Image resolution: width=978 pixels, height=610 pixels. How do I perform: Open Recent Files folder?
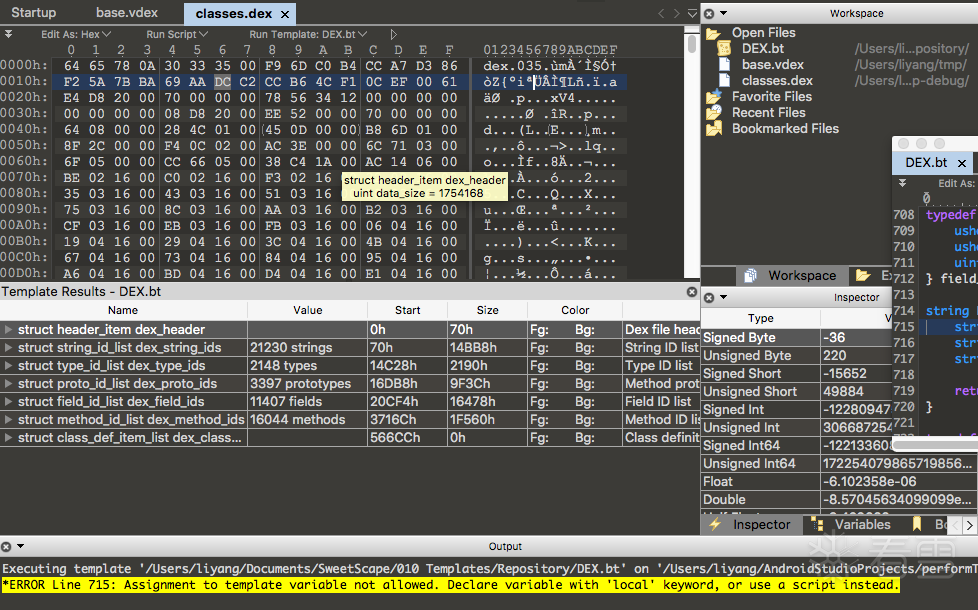pos(768,113)
